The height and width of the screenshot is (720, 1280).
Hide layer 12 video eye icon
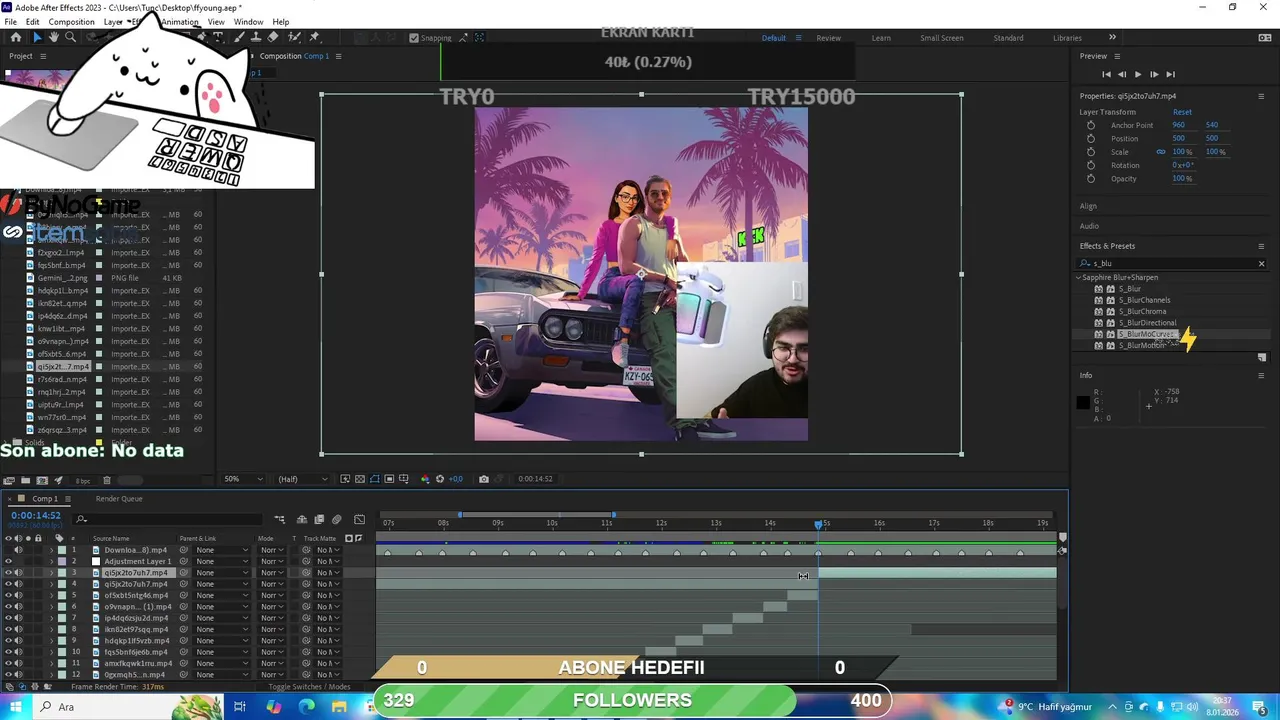click(x=8, y=675)
